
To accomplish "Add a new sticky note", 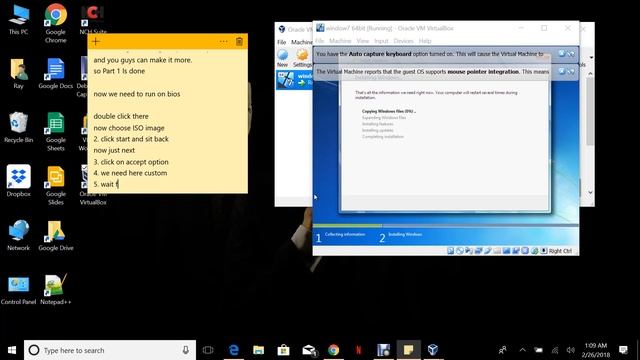I will coord(96,42).
